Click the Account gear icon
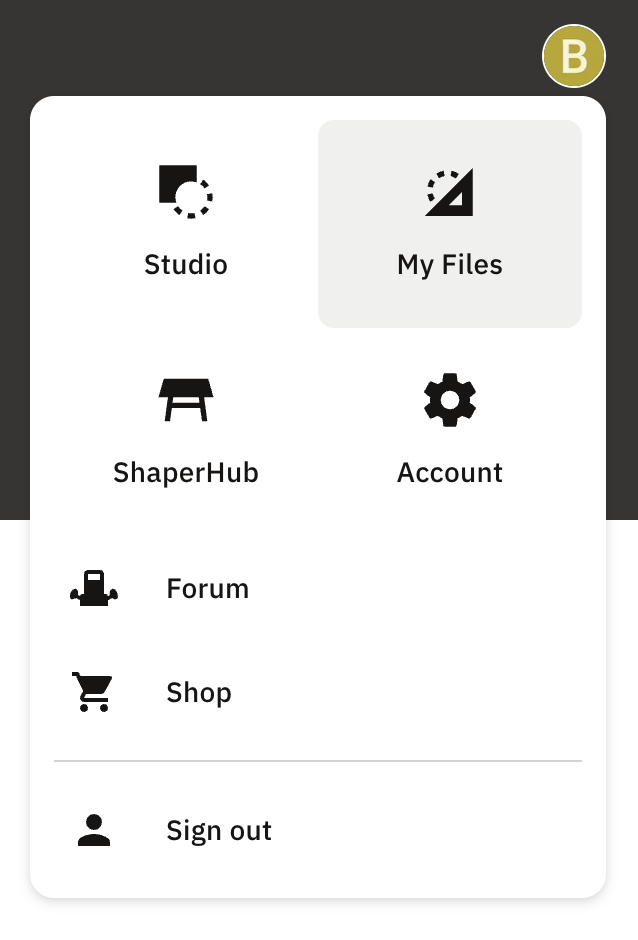 (x=449, y=398)
